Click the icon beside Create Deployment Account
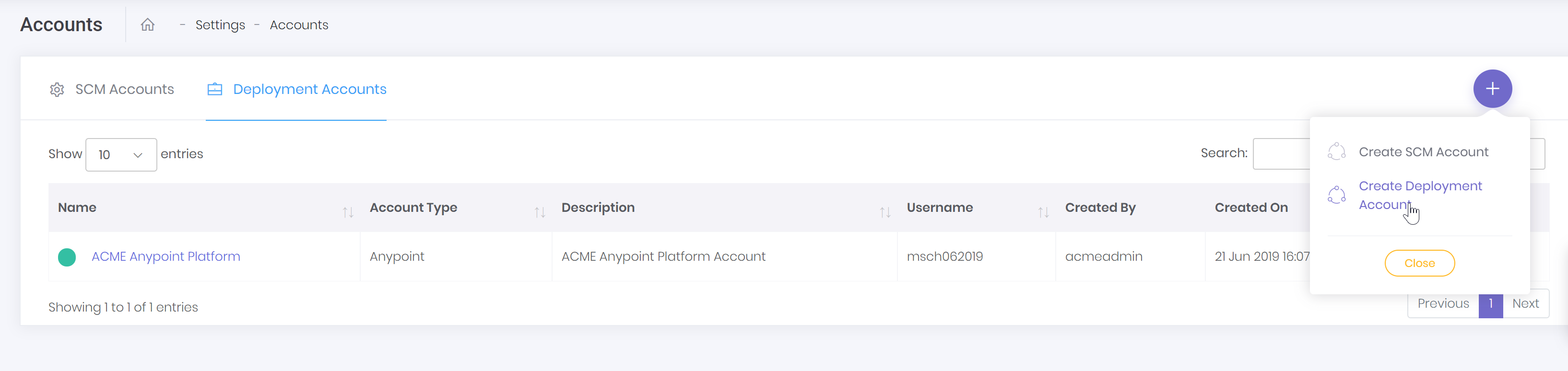The width and height of the screenshot is (1568, 371). click(1336, 195)
